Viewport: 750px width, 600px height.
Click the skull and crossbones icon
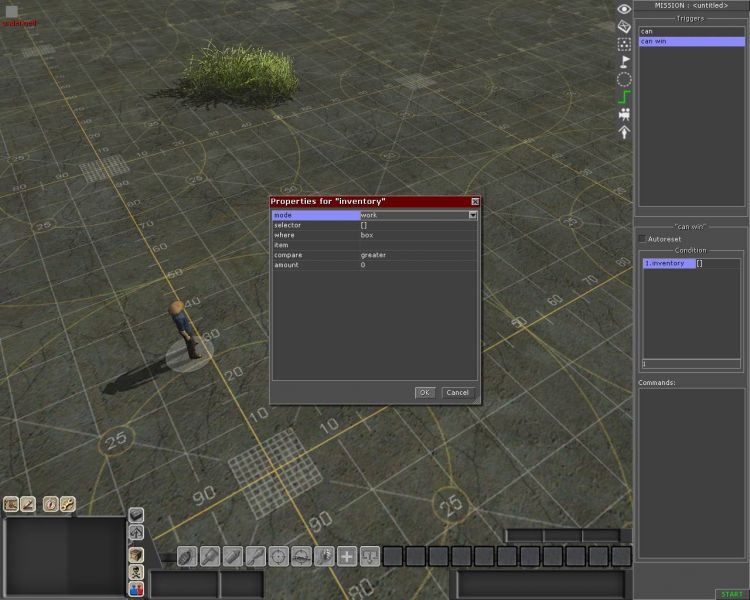[136, 572]
